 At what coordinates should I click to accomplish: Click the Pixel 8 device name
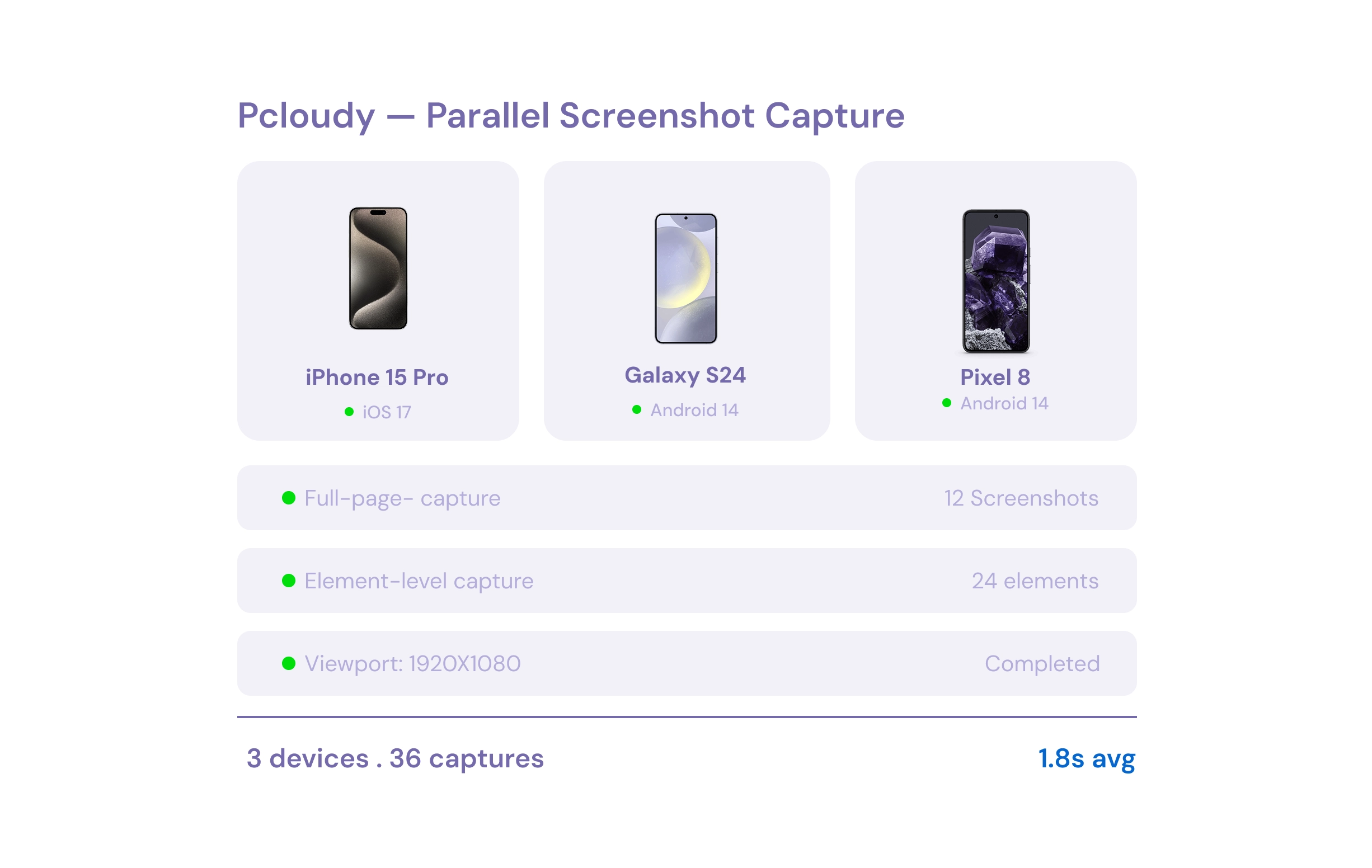pyautogui.click(x=995, y=377)
